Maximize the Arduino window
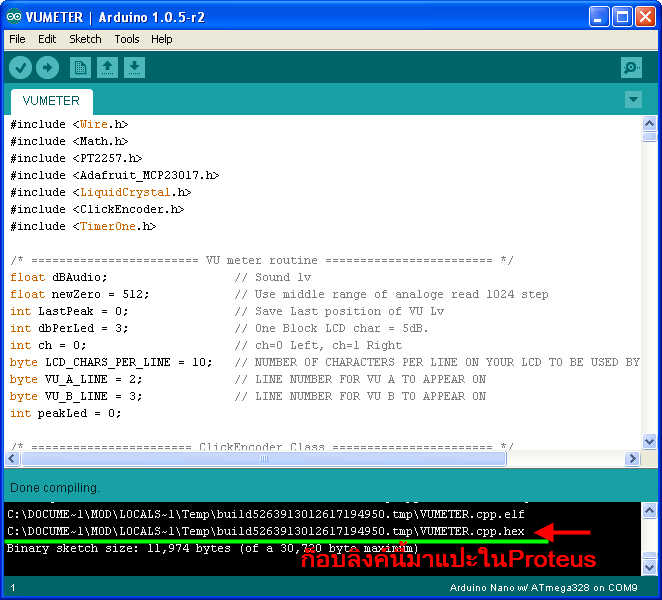This screenshot has width=662, height=600. pos(622,17)
